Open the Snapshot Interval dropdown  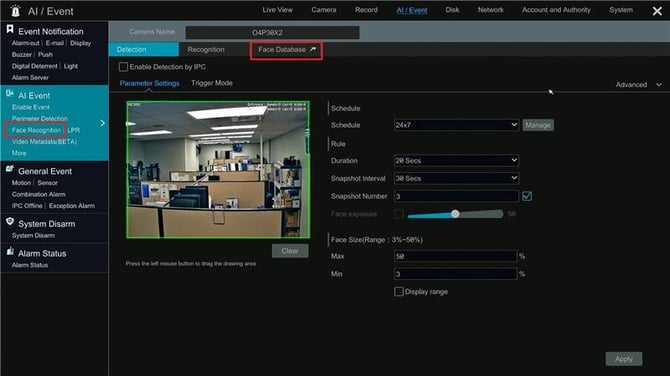(x=456, y=178)
